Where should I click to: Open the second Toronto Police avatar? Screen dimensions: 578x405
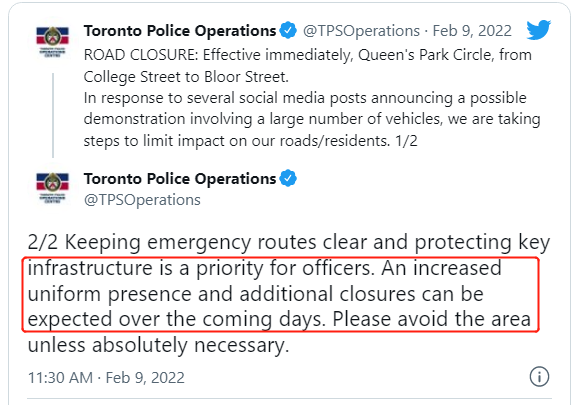[52, 188]
